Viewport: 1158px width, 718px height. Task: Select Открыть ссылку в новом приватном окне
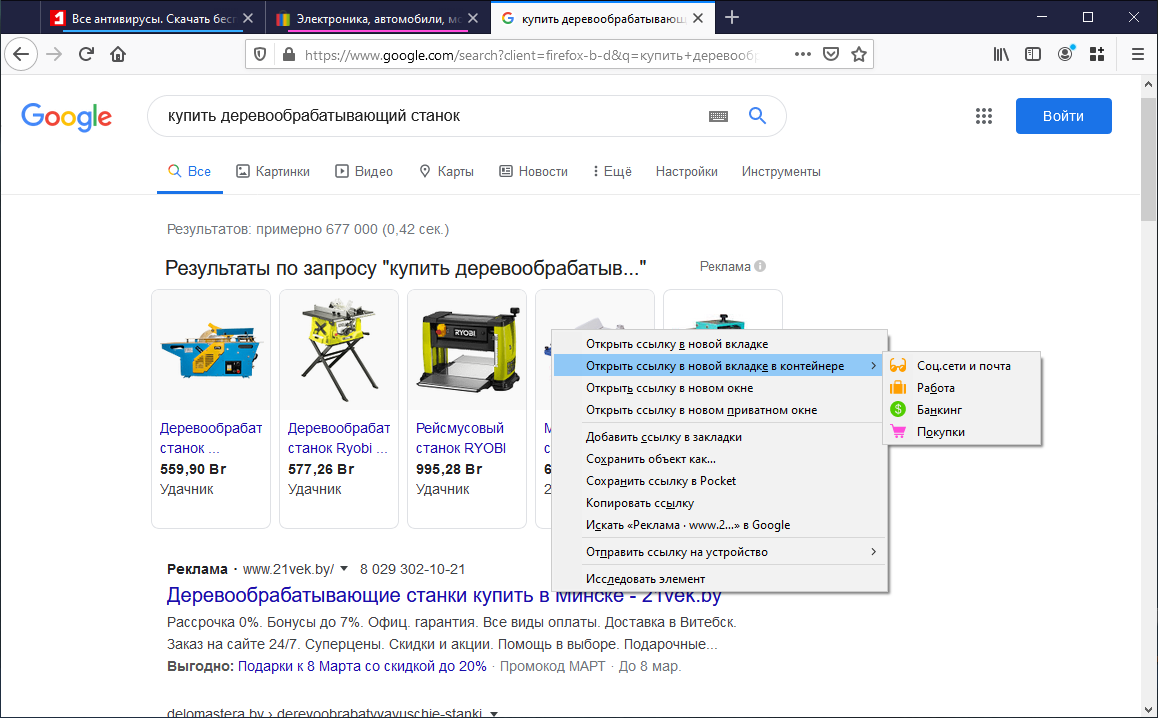(720, 410)
